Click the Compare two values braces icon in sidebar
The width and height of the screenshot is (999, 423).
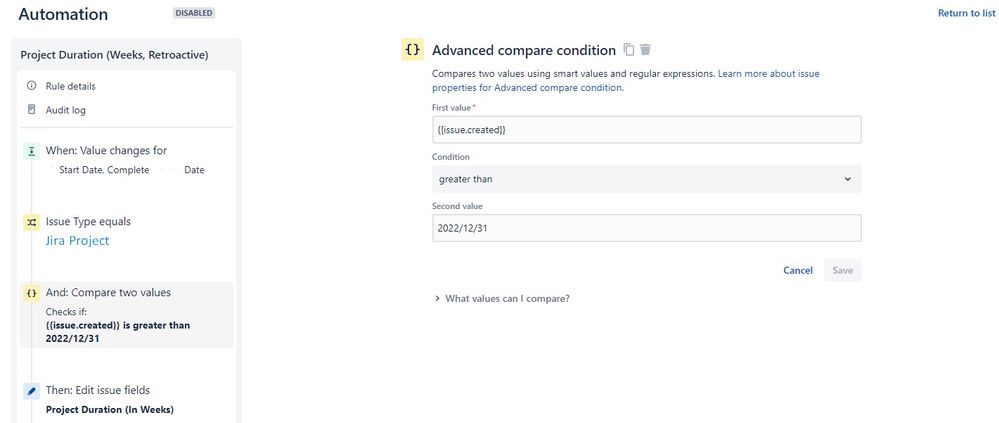[x=32, y=293]
